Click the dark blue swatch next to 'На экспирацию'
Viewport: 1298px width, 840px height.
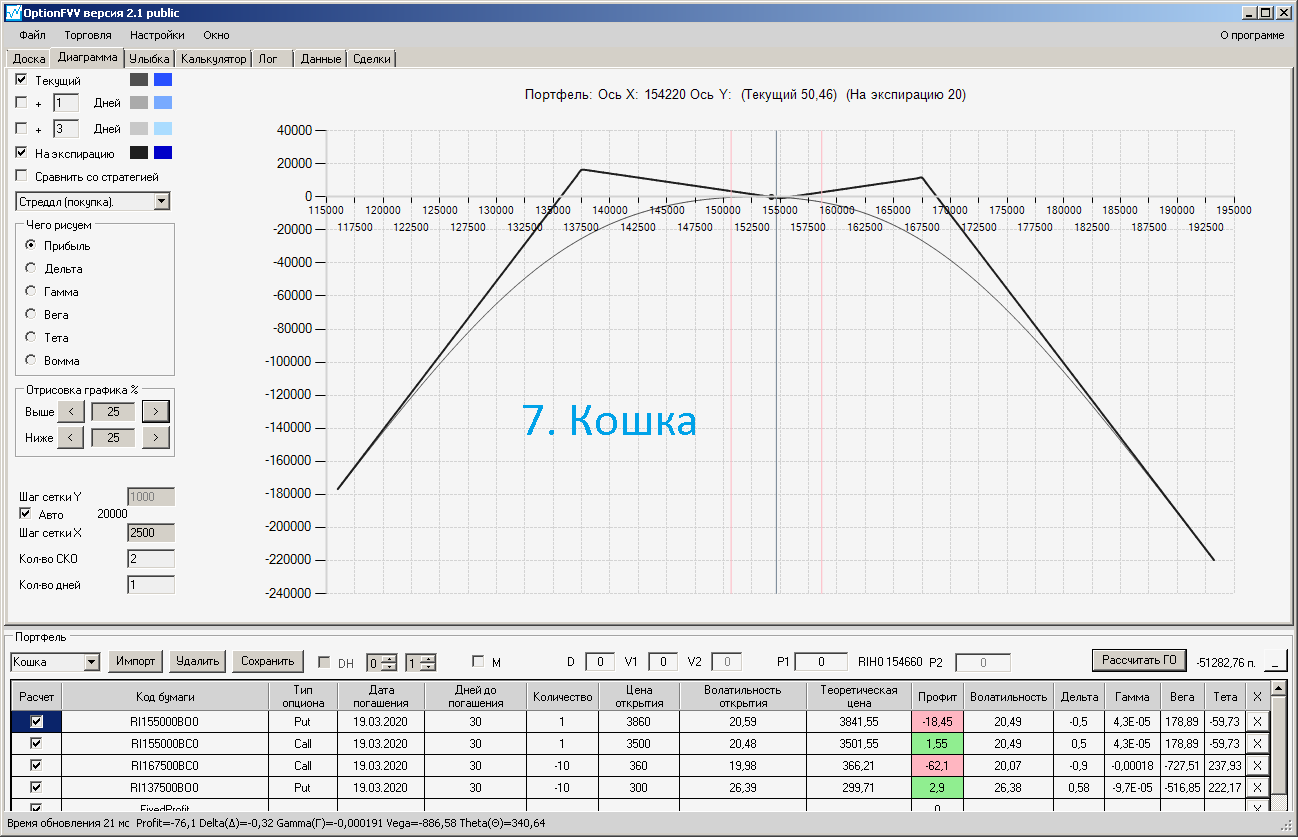coord(163,154)
